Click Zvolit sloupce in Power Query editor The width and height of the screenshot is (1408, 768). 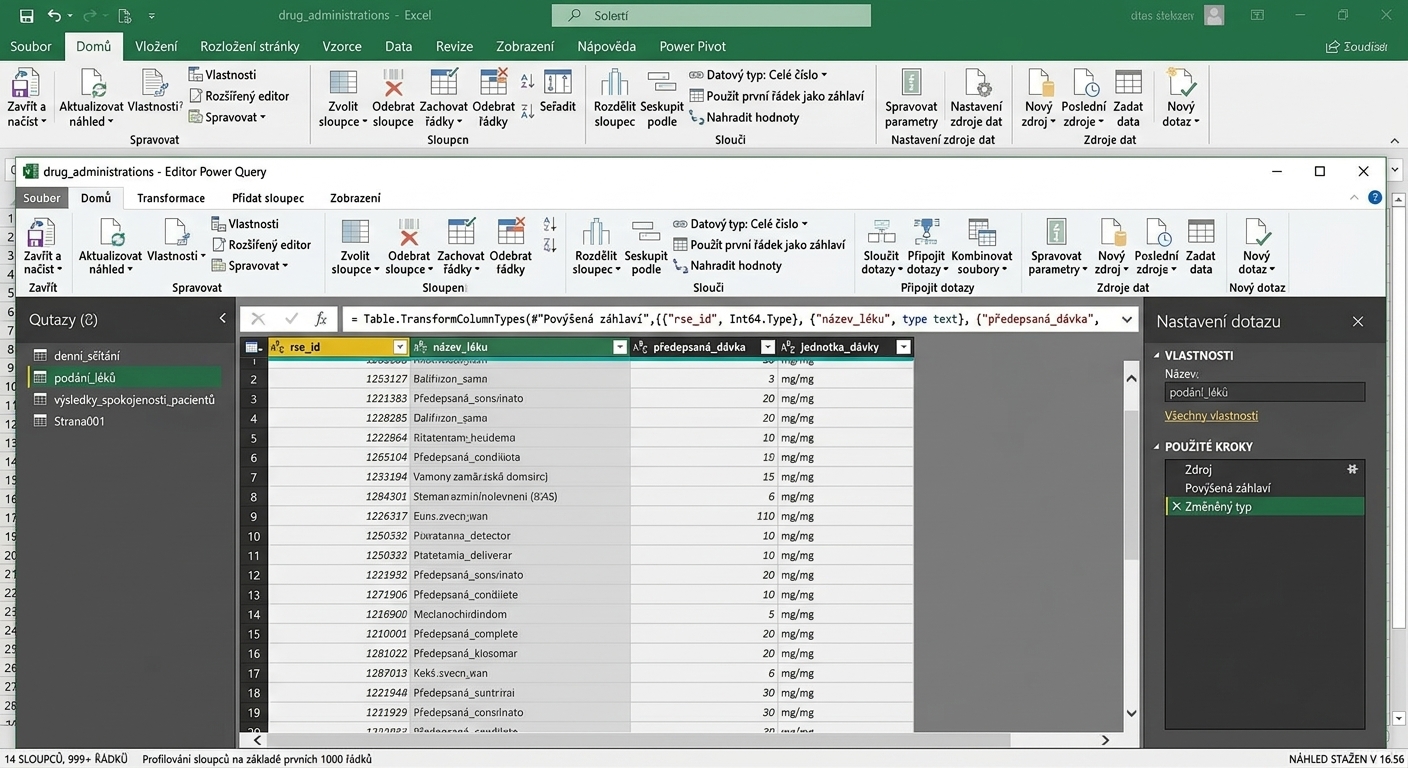(x=355, y=247)
